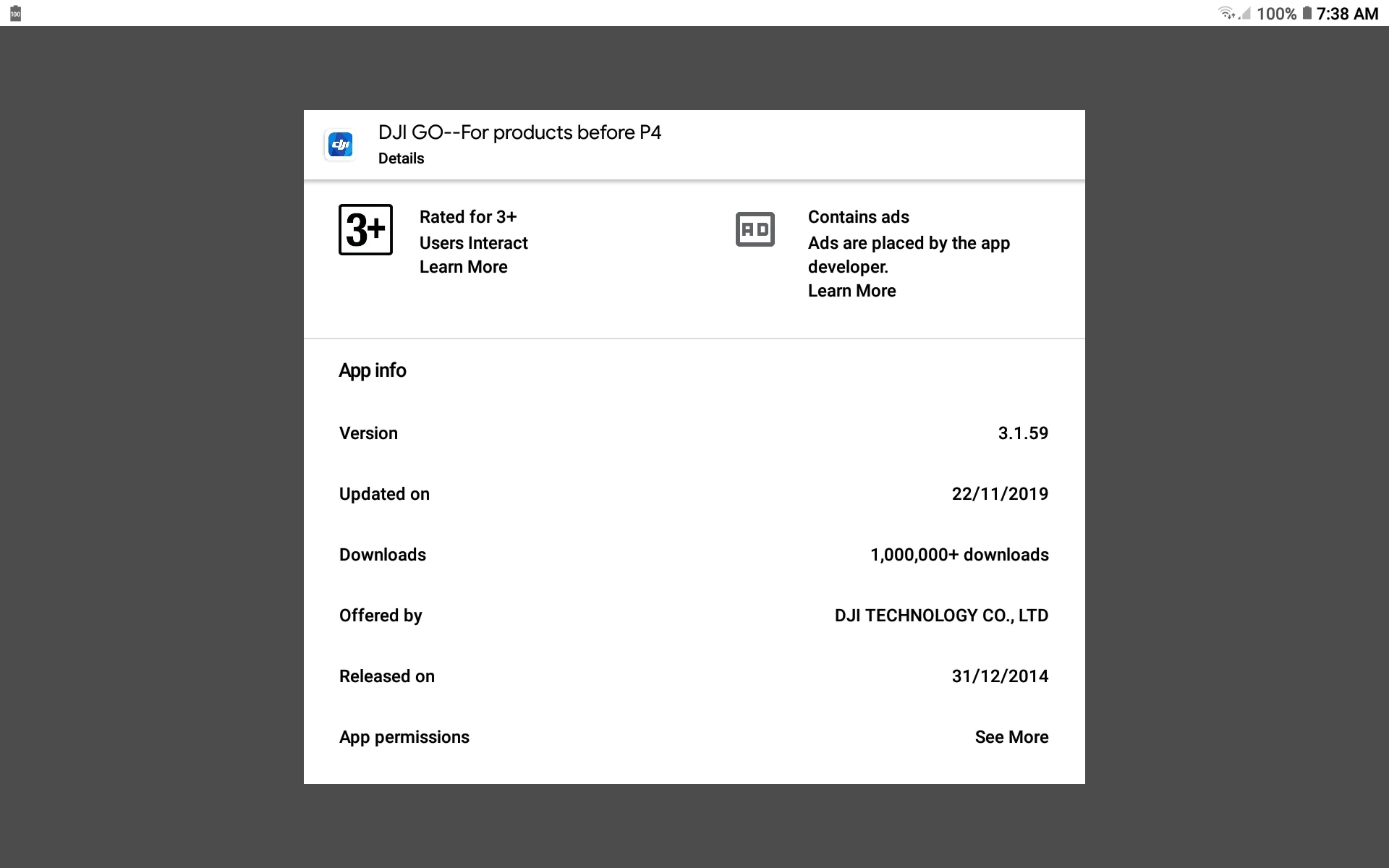The image size is (1389, 868).
Task: Tap the Offered by label
Action: click(x=381, y=616)
